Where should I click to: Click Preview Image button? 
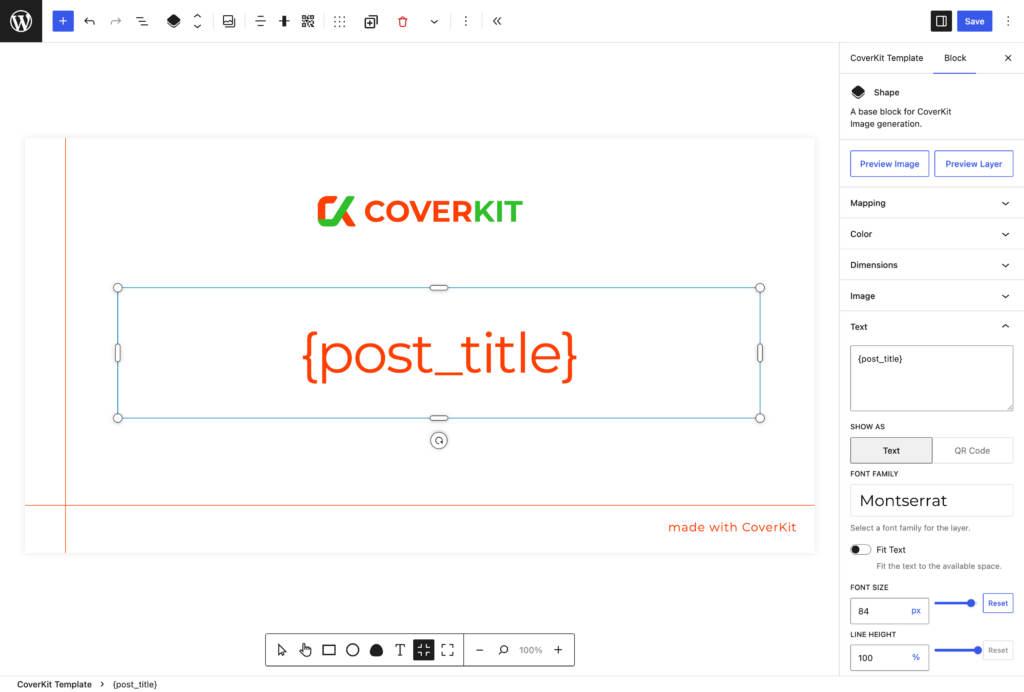[889, 164]
